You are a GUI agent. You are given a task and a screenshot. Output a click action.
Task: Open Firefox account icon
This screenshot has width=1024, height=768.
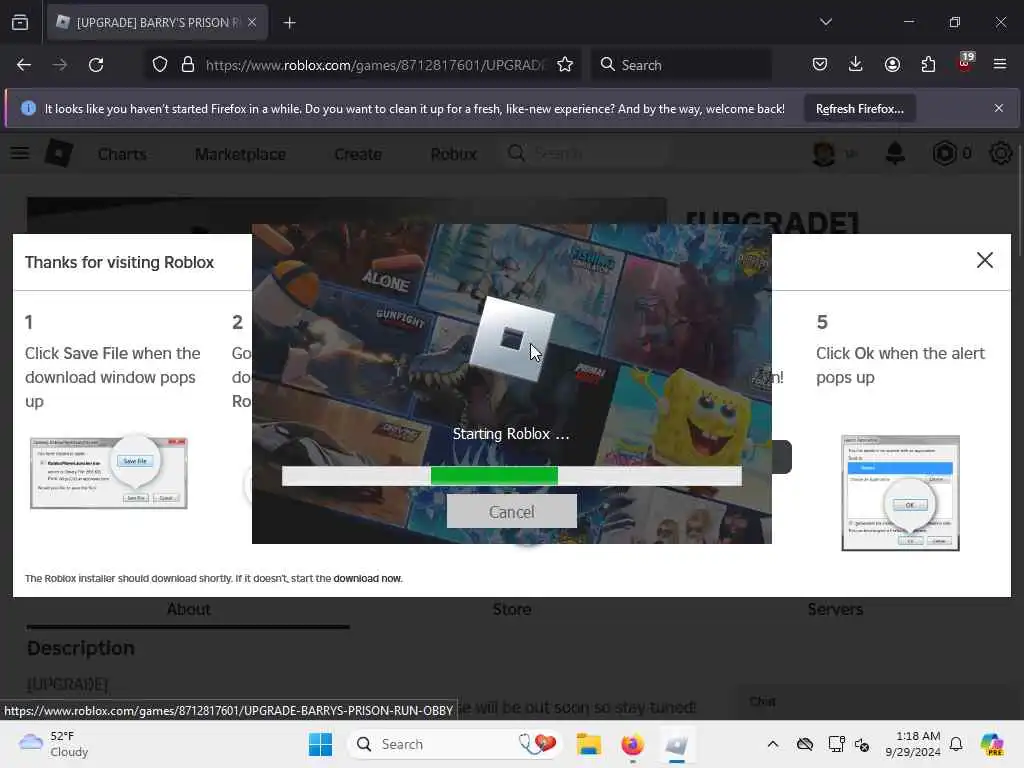click(x=892, y=64)
